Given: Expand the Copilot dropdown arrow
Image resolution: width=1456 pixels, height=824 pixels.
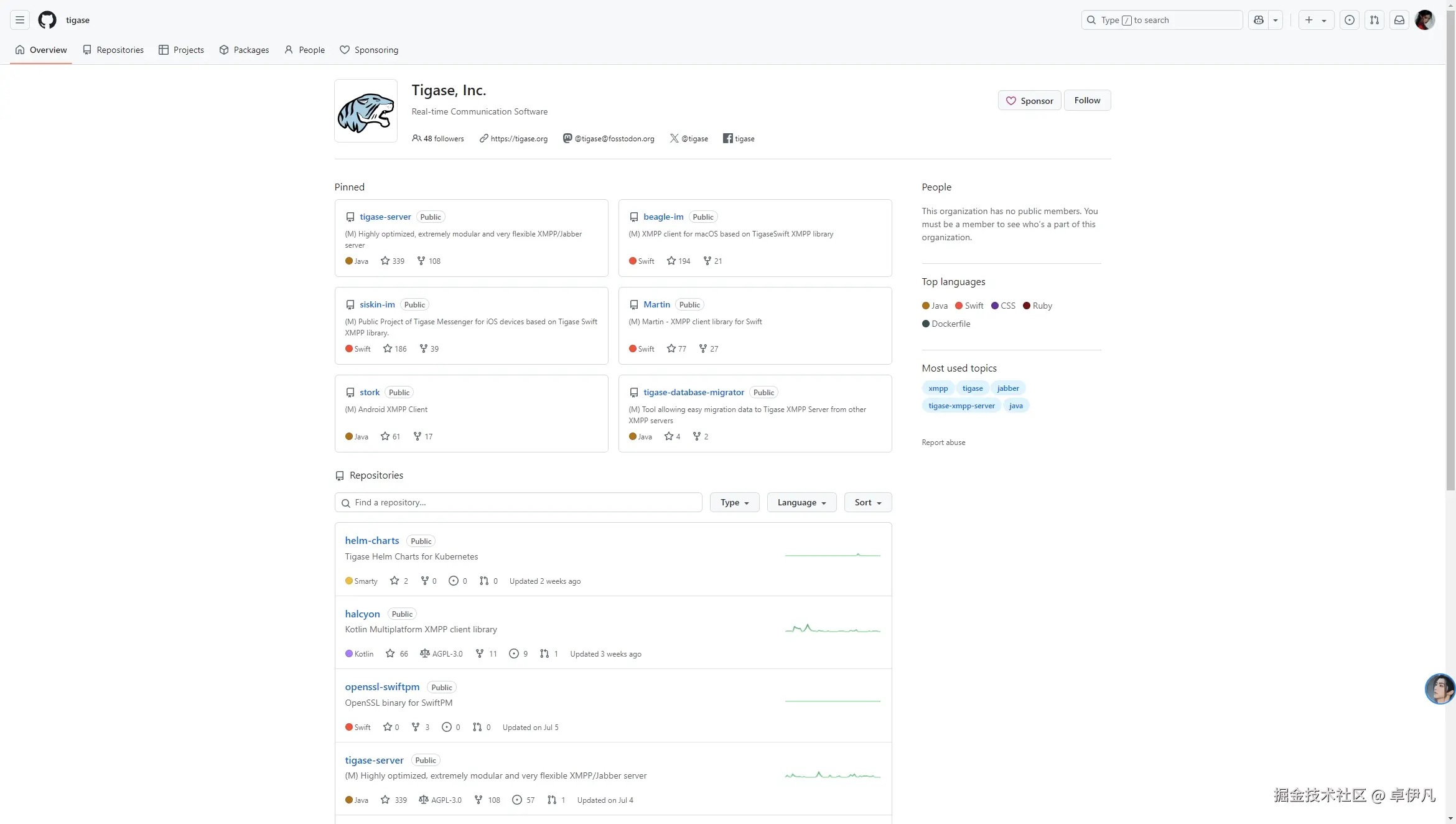Looking at the screenshot, I should coord(1276,20).
